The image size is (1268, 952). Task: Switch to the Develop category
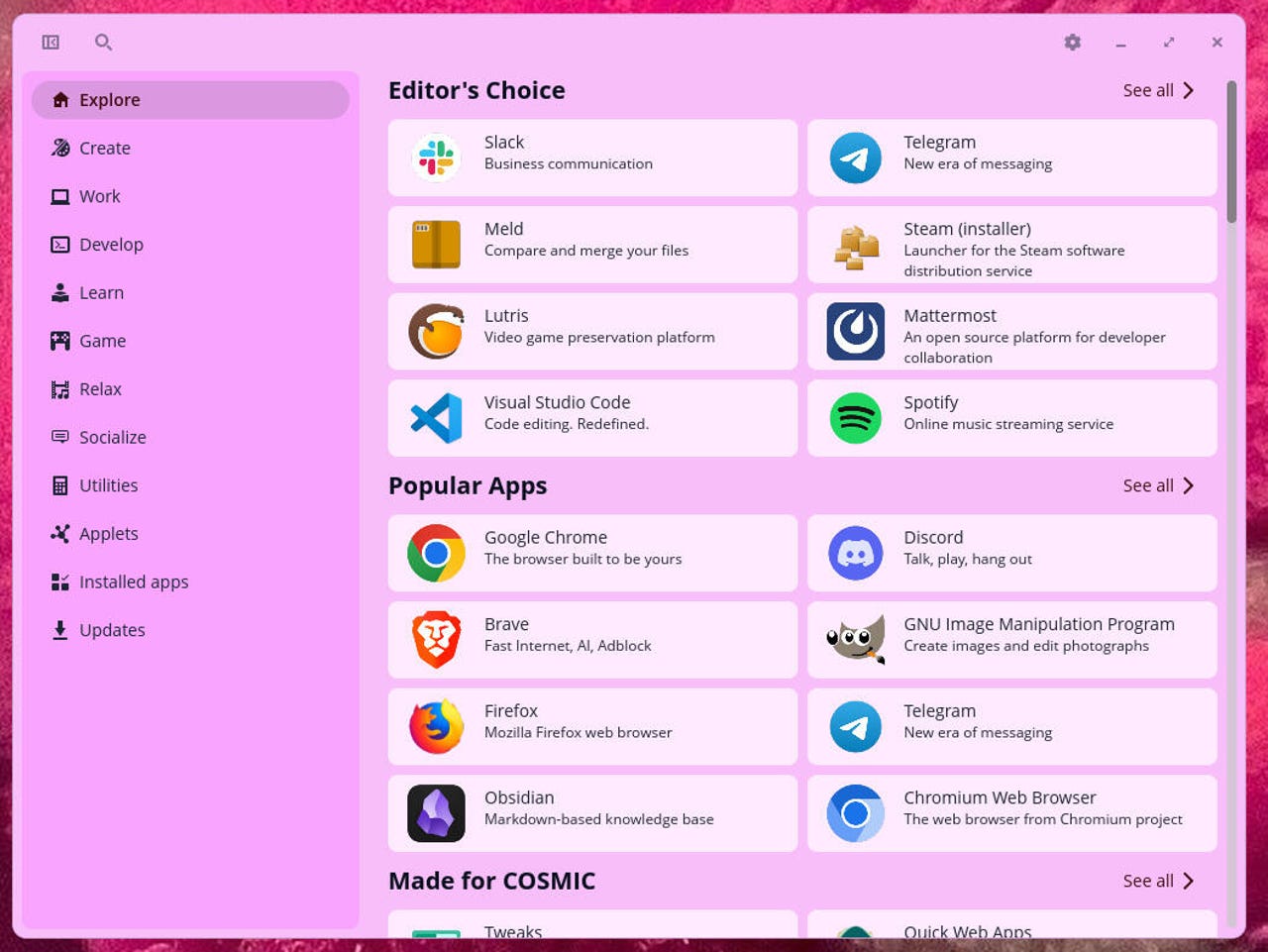point(111,245)
